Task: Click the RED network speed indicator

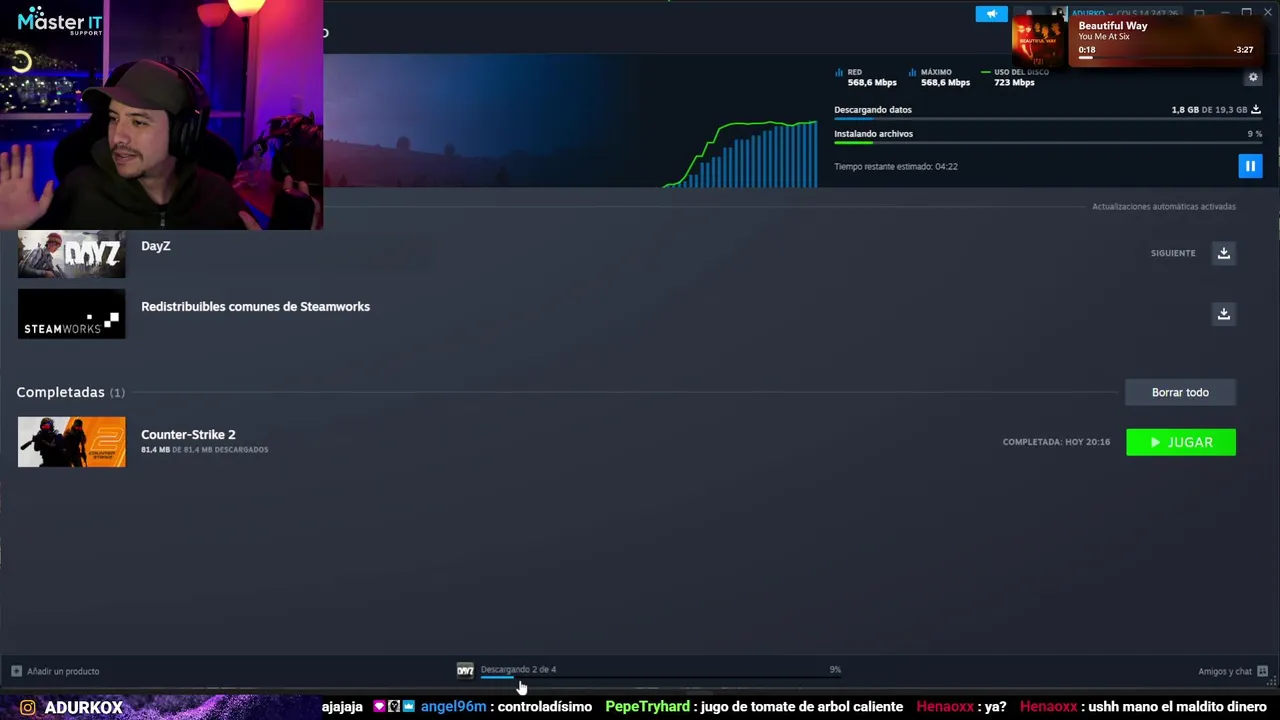Action: click(x=866, y=77)
